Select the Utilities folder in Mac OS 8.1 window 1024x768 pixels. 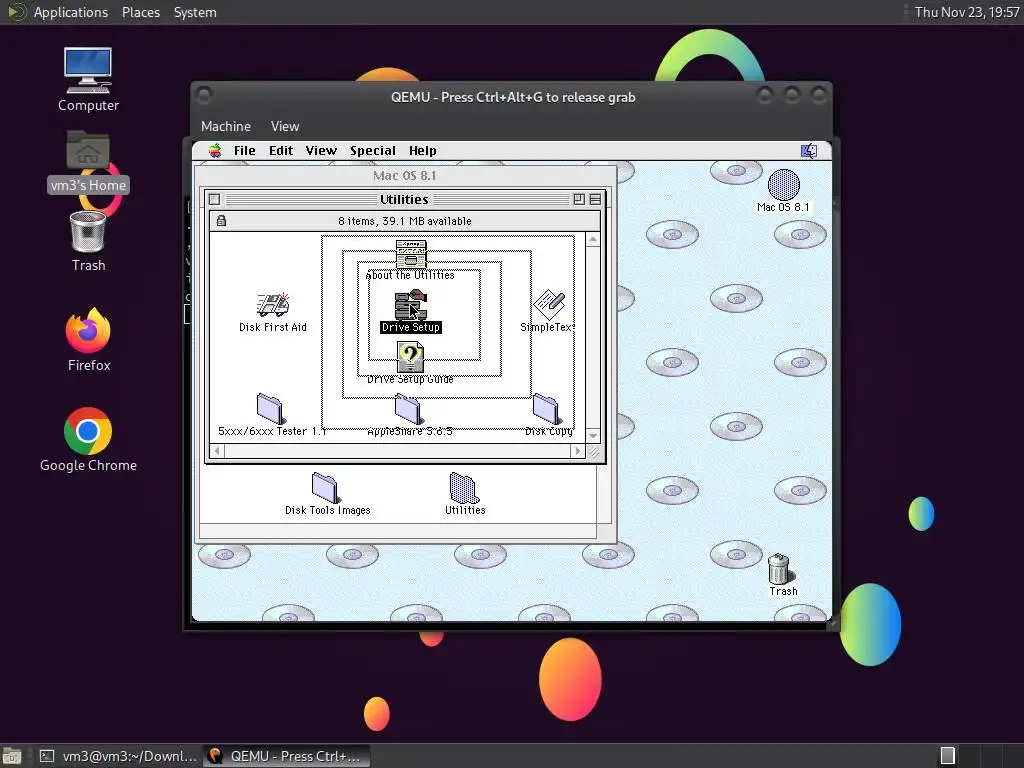pyautogui.click(x=464, y=488)
